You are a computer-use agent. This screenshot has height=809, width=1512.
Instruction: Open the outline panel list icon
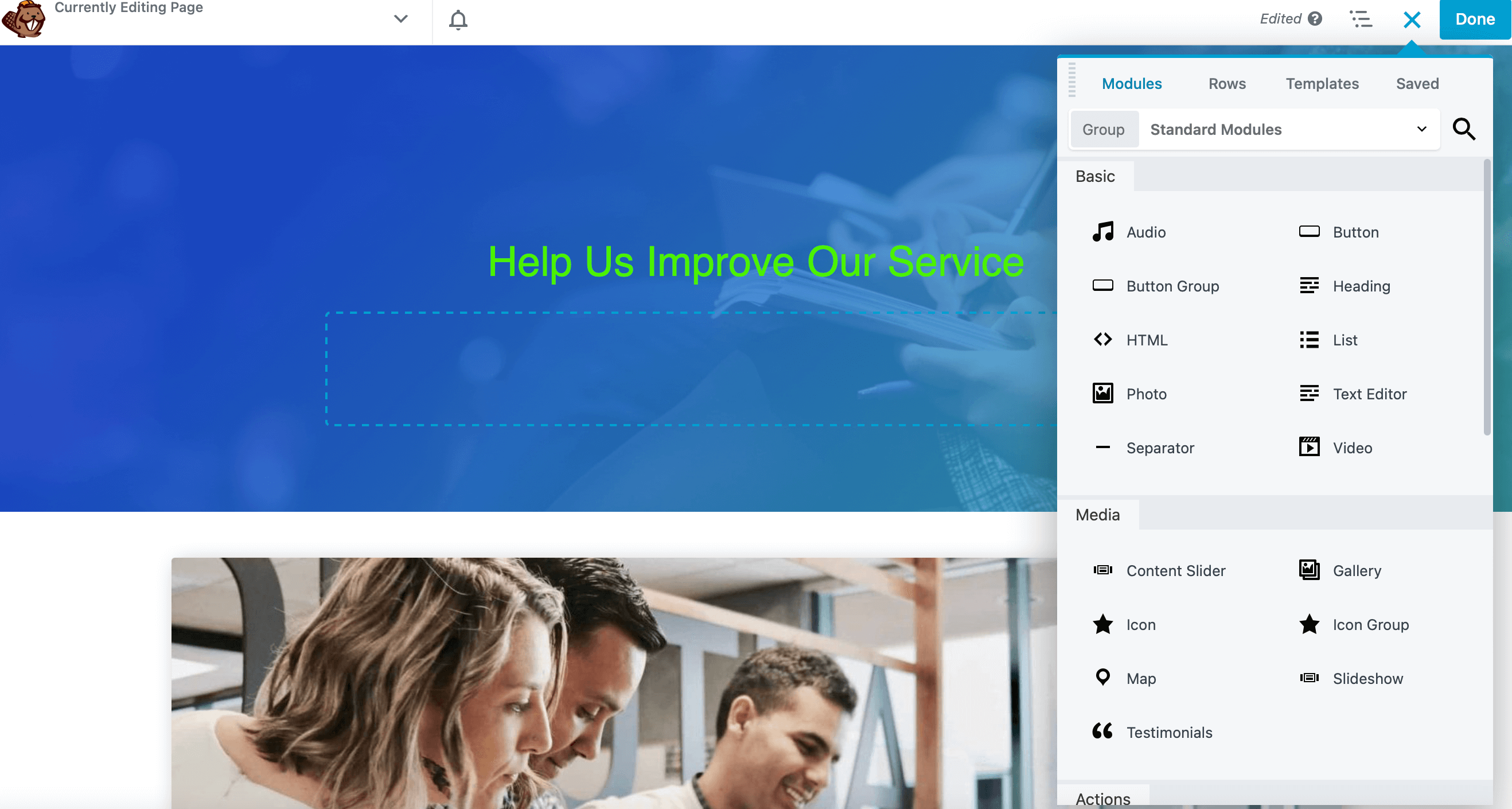point(1361,19)
